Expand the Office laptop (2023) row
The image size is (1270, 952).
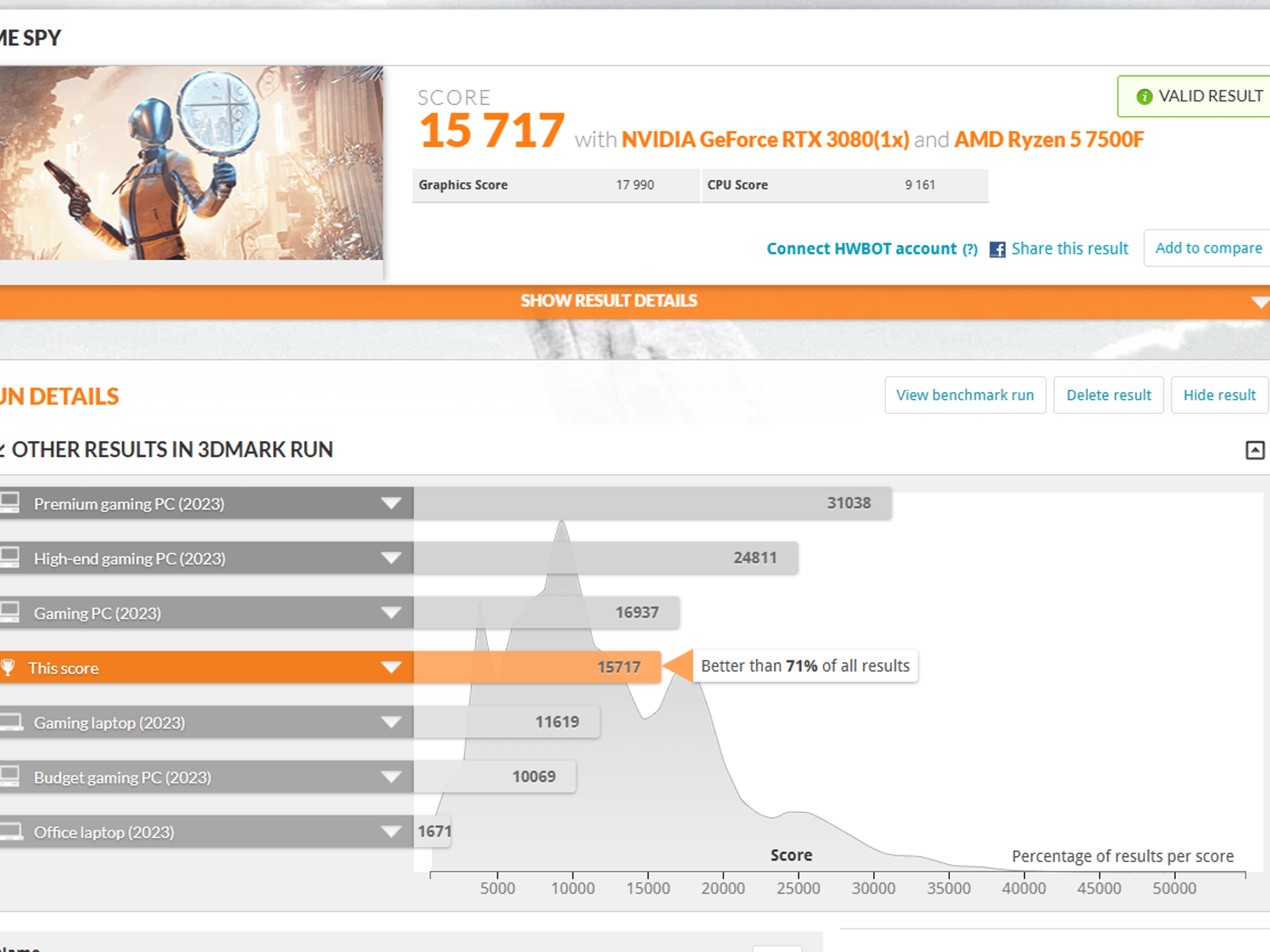tap(391, 832)
